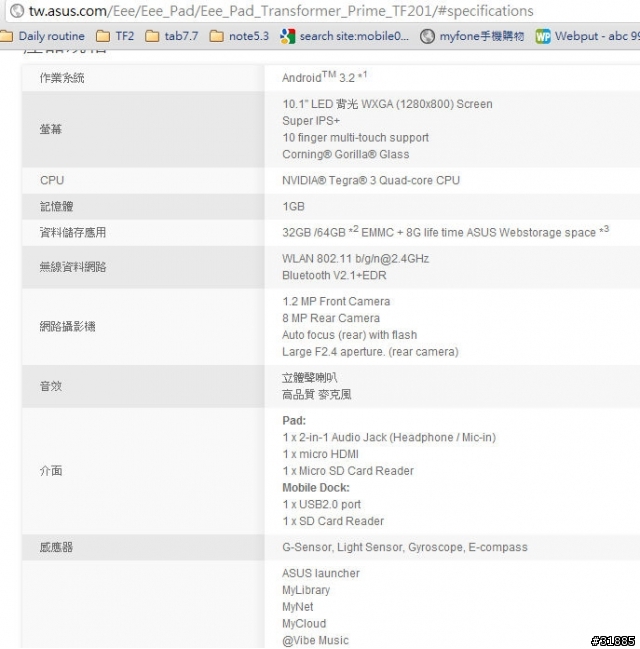Click the 介面 row label
Viewport: 640px width, 649px height.
(x=51, y=471)
